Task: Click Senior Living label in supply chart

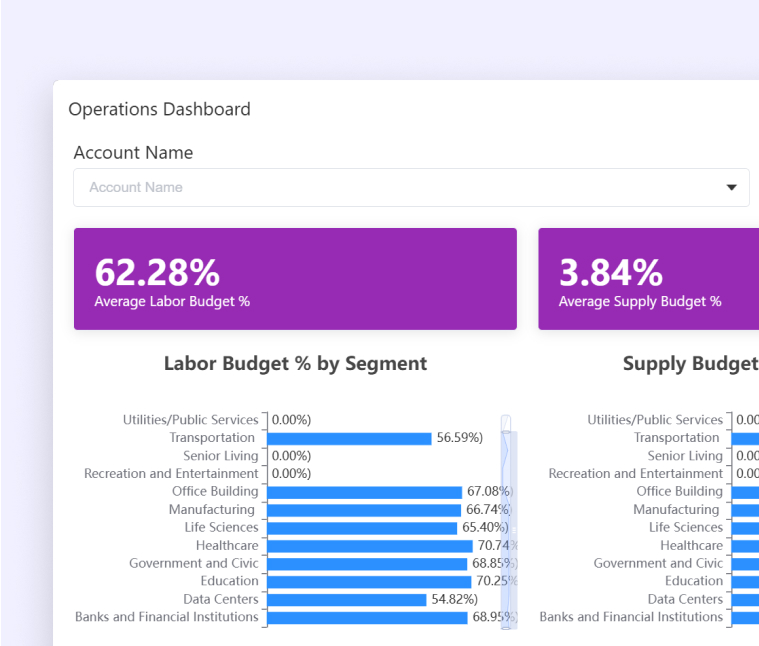Action: 685,456
